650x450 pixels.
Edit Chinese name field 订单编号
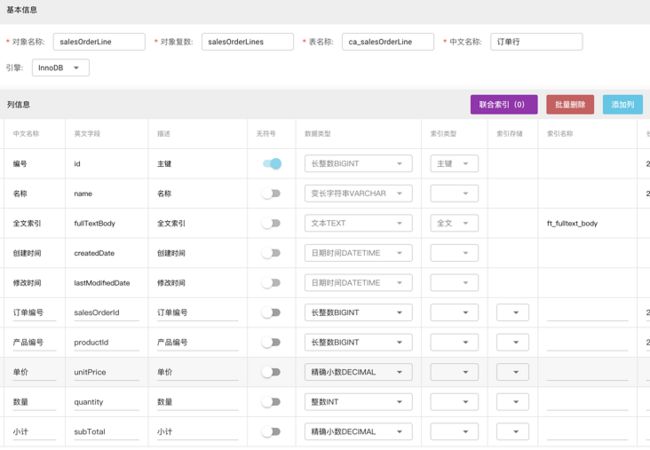[x=34, y=313]
